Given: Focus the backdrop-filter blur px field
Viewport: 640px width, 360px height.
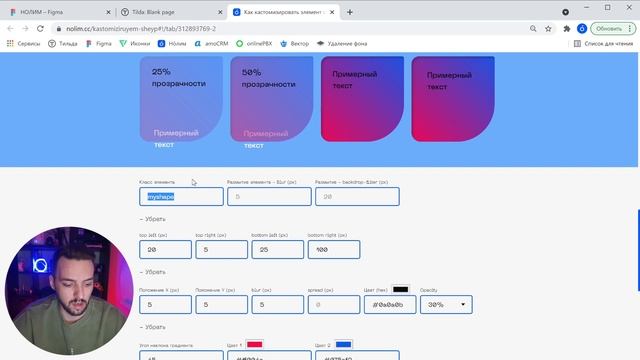Looking at the screenshot, I should point(357,197).
